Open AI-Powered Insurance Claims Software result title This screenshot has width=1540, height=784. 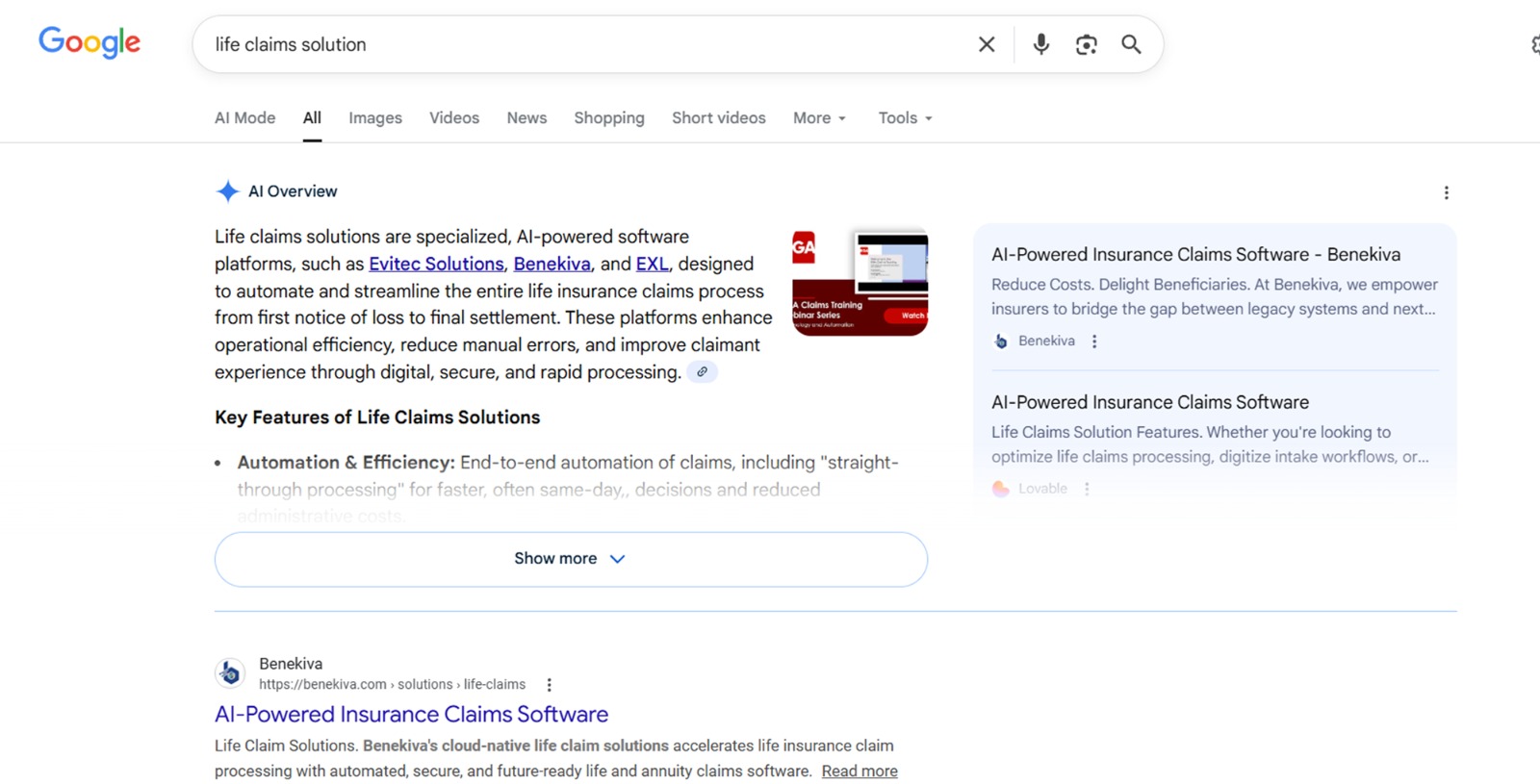(x=411, y=714)
